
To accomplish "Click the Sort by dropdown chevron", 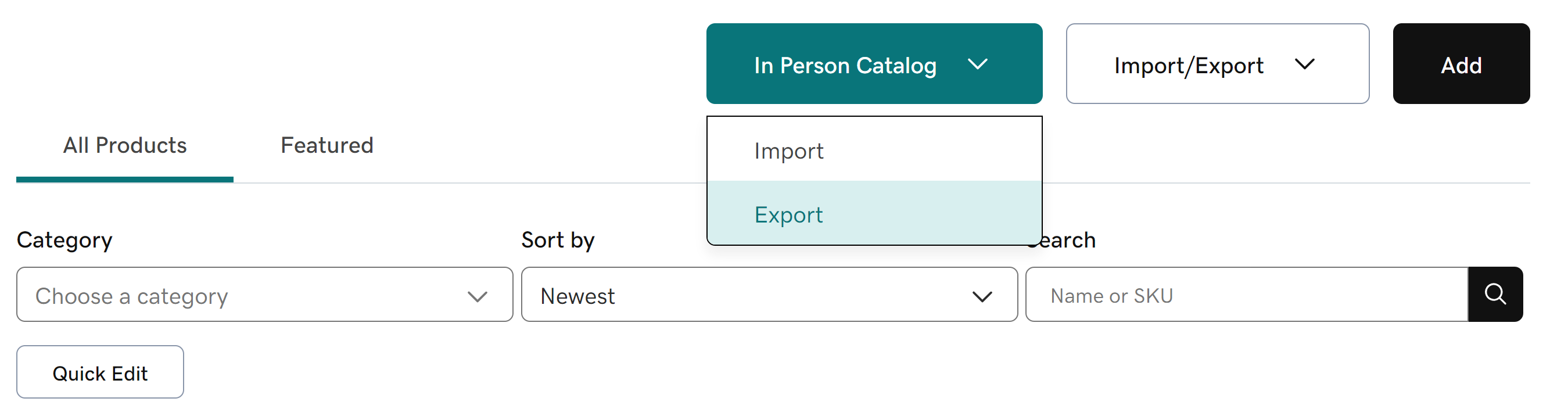I will pos(981,296).
